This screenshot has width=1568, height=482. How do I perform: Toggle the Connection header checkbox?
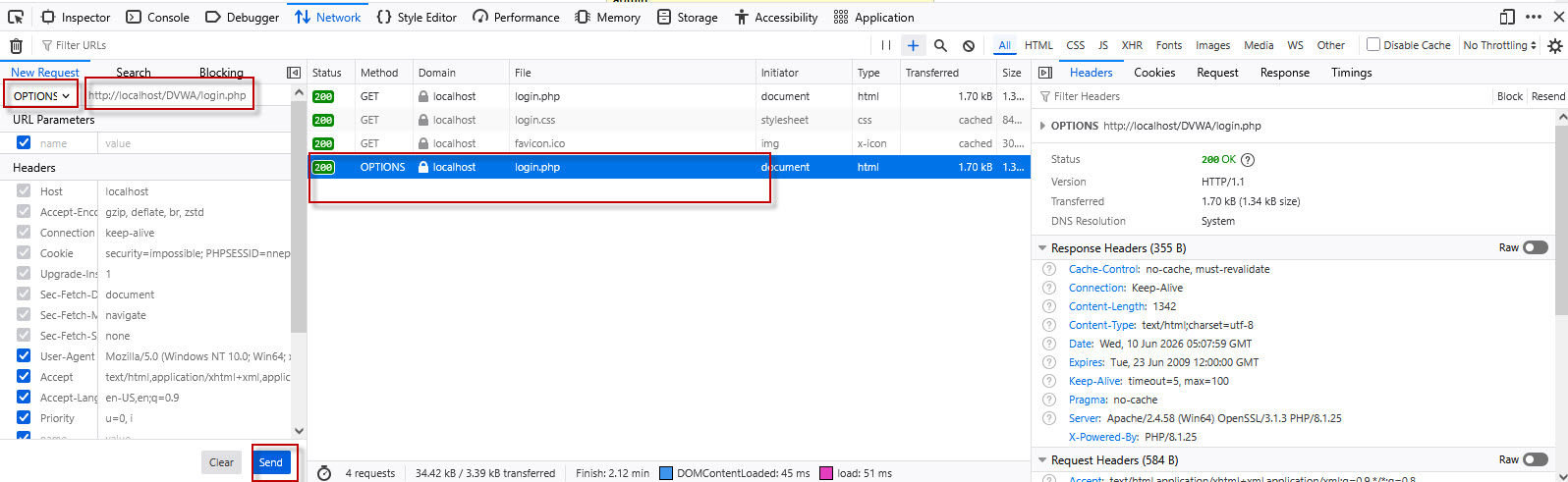[x=24, y=233]
